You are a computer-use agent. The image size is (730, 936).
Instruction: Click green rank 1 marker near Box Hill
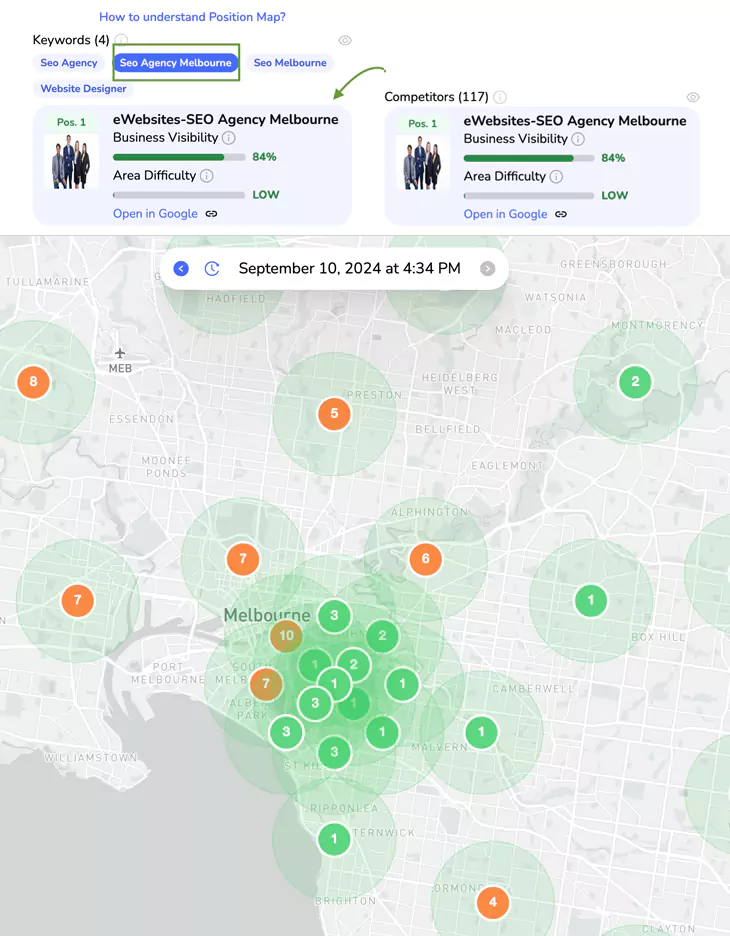(x=591, y=600)
